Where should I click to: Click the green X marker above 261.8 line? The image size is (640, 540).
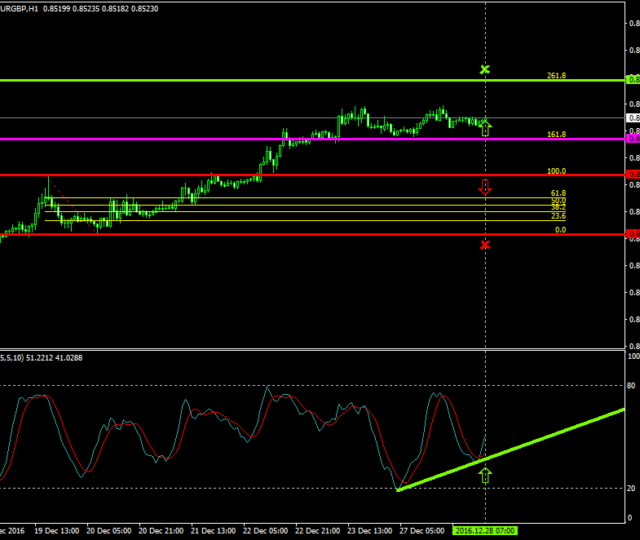pos(485,69)
